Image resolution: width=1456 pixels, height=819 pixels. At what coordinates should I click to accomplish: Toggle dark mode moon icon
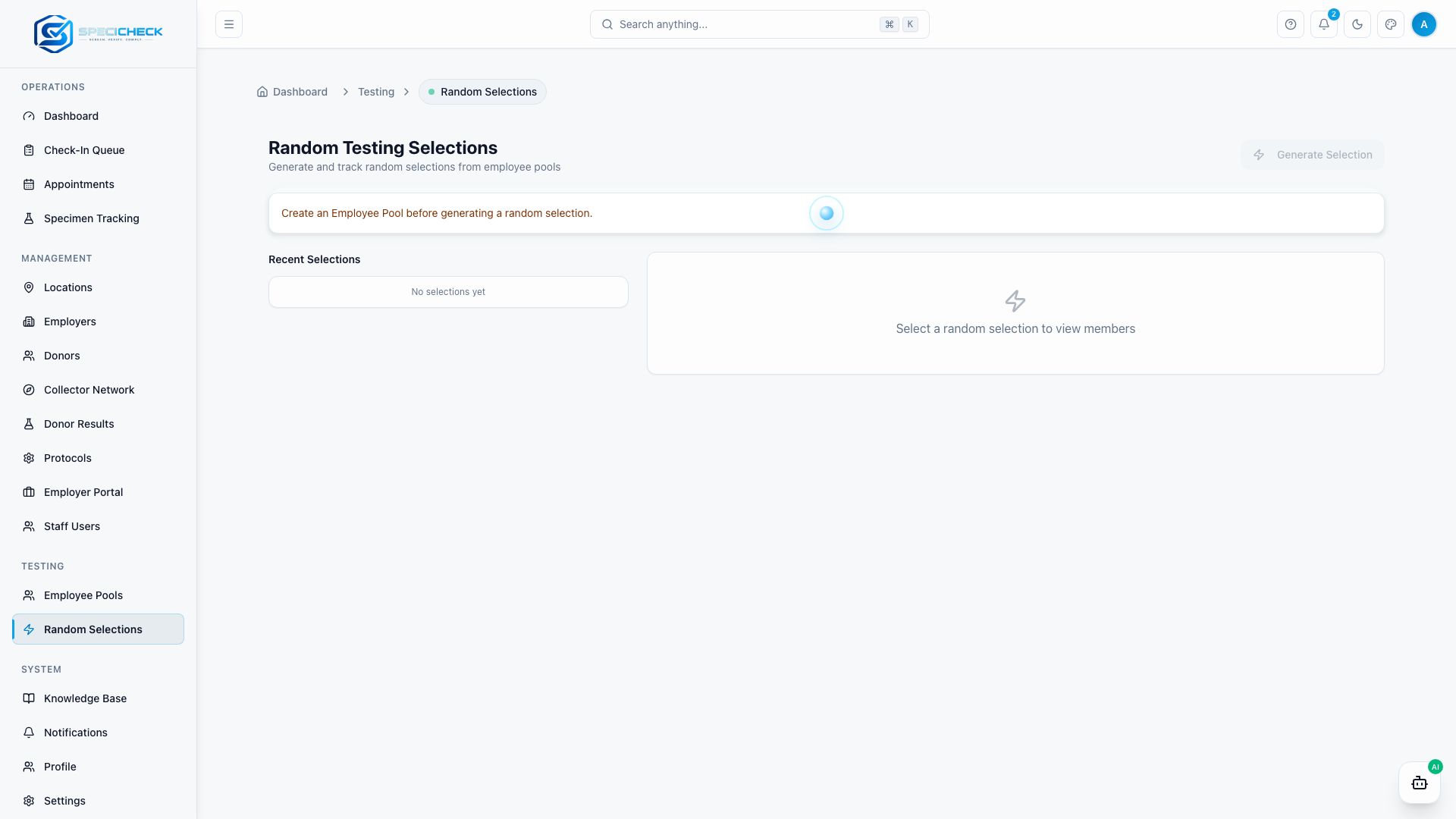tap(1357, 24)
